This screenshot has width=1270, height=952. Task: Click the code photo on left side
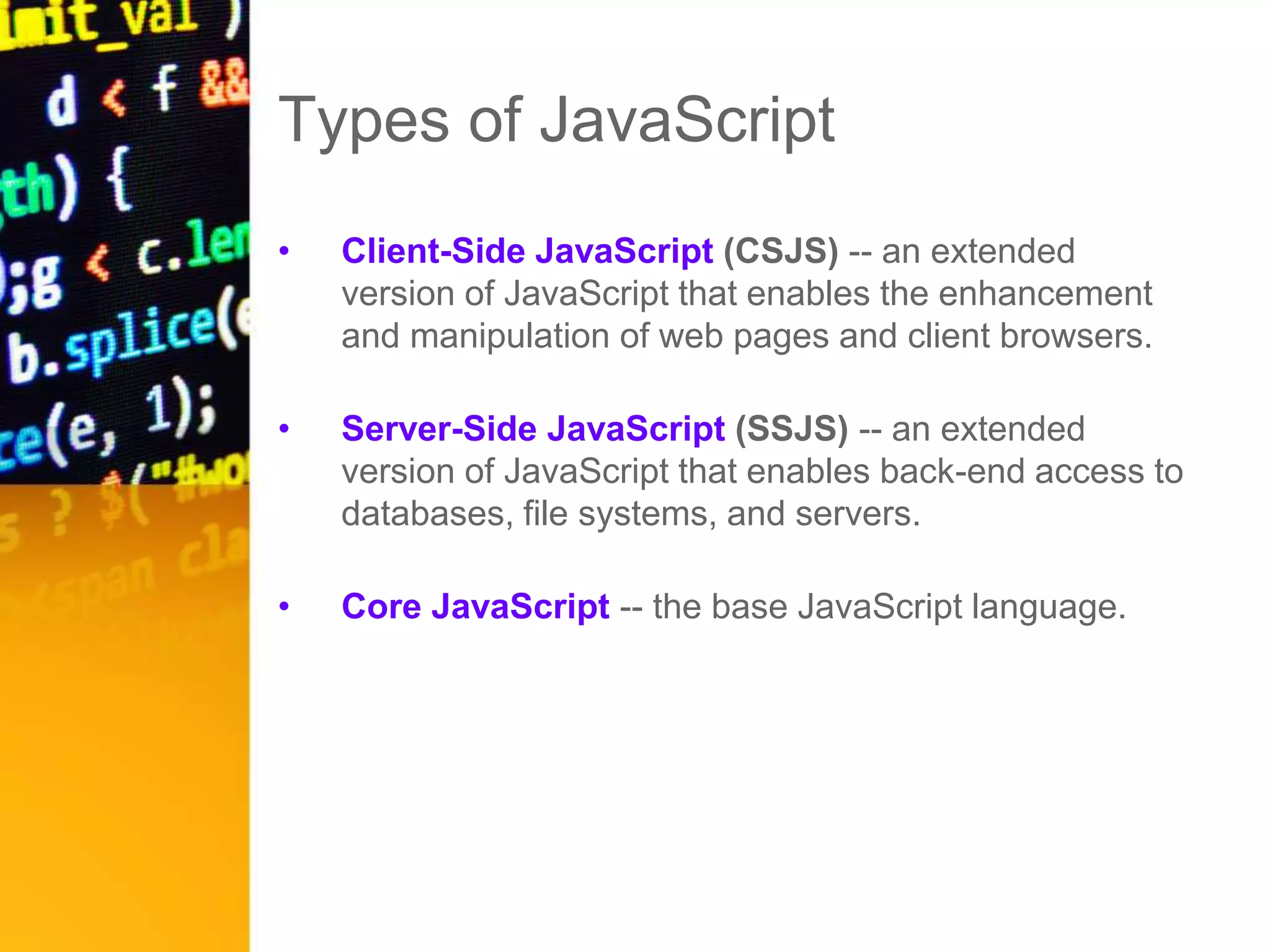[x=125, y=476]
